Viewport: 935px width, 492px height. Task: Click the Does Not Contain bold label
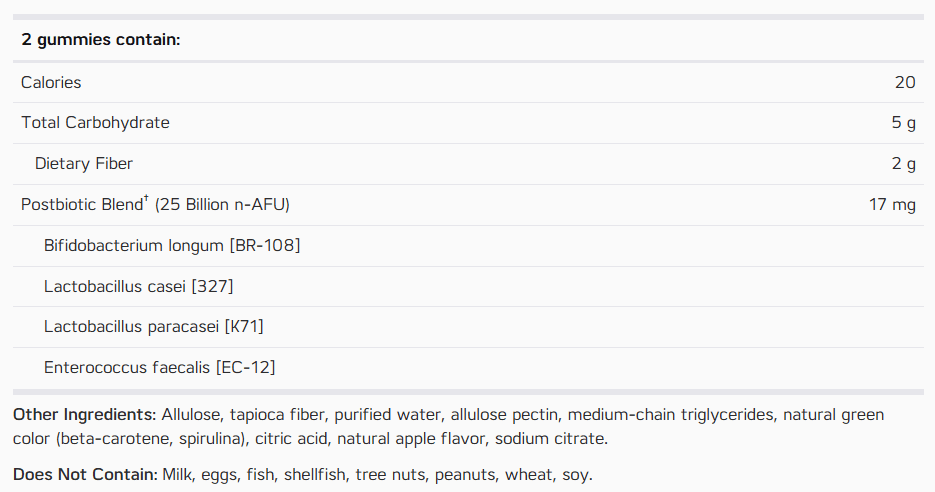point(85,475)
